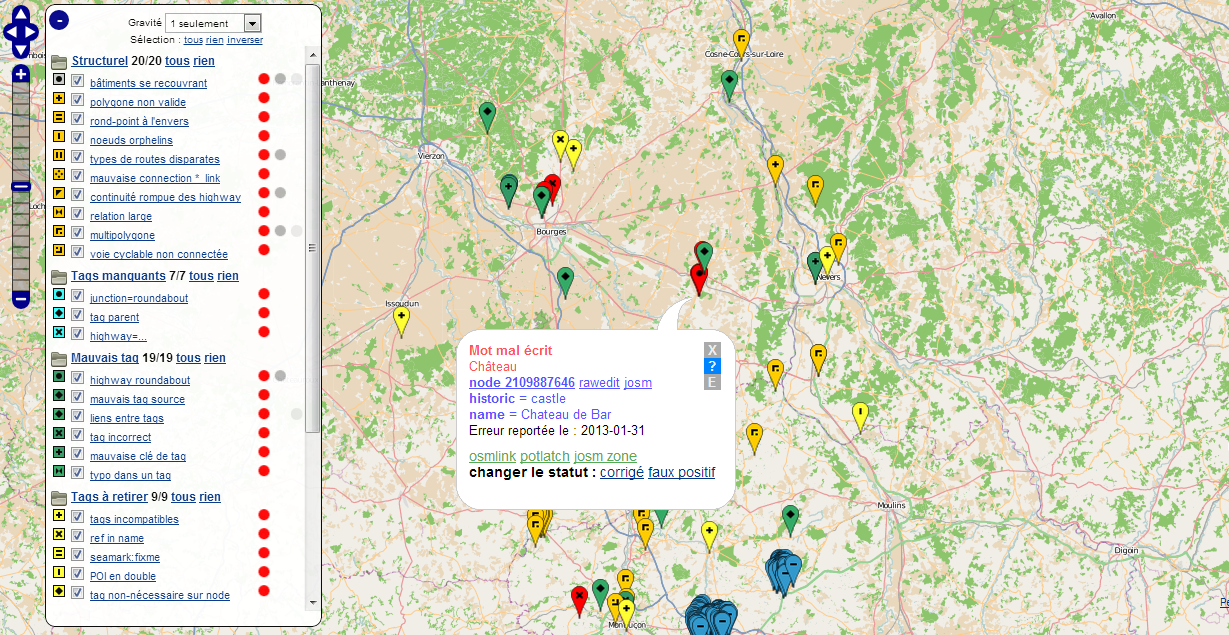
Task: Click the E edit icon in popup
Action: (712, 382)
